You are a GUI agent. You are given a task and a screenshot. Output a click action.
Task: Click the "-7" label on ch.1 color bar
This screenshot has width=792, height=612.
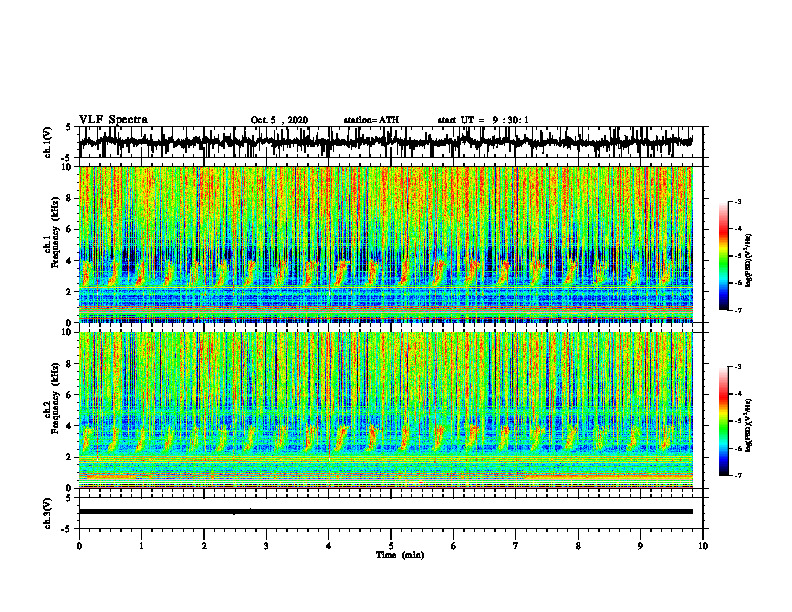(738, 310)
